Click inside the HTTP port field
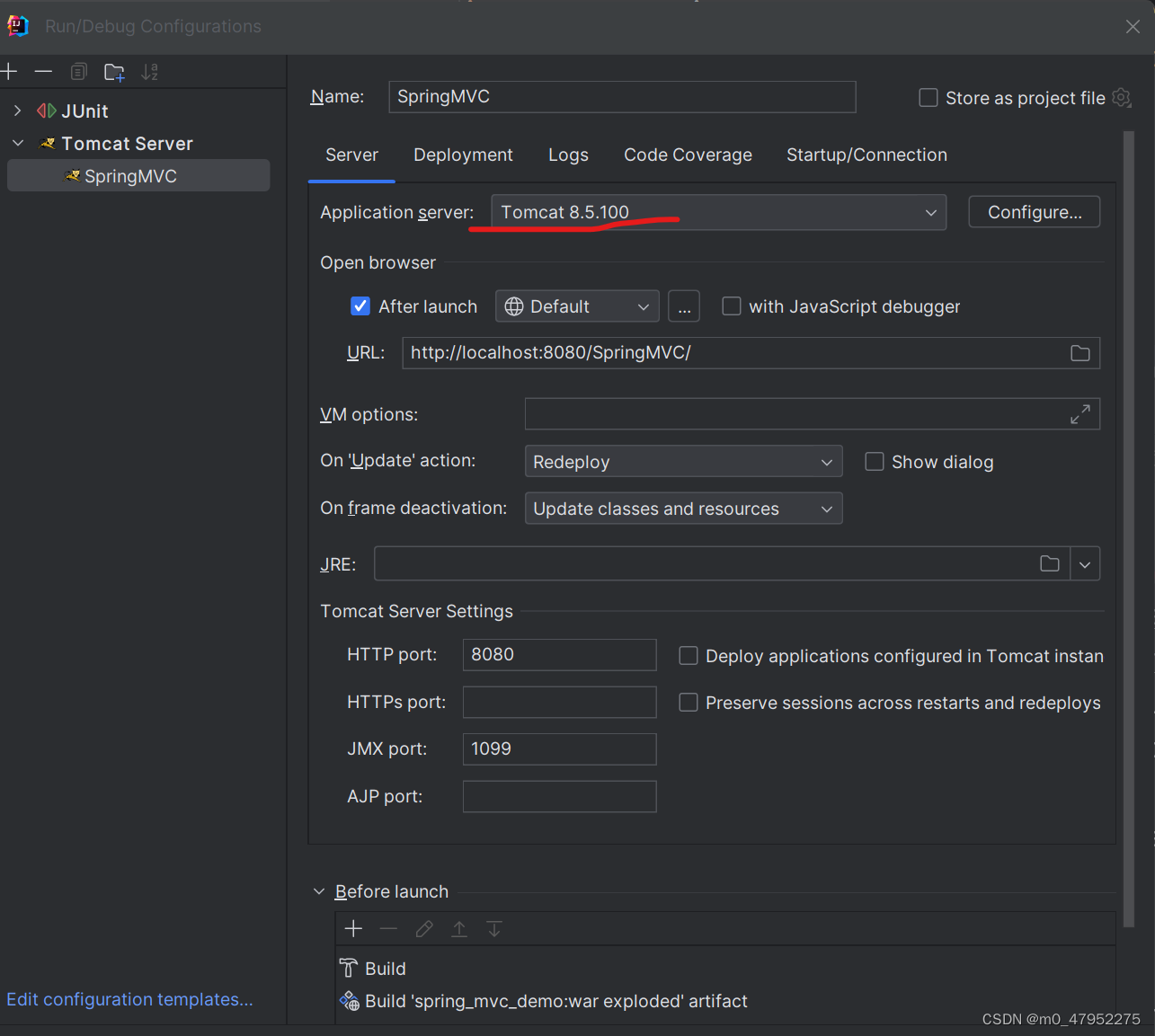 [x=559, y=654]
